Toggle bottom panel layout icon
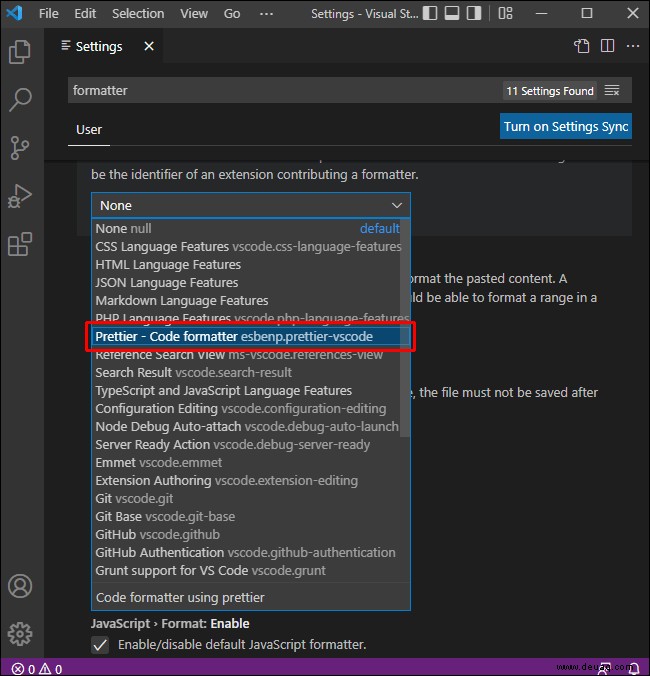The width and height of the screenshot is (650, 676). [452, 13]
